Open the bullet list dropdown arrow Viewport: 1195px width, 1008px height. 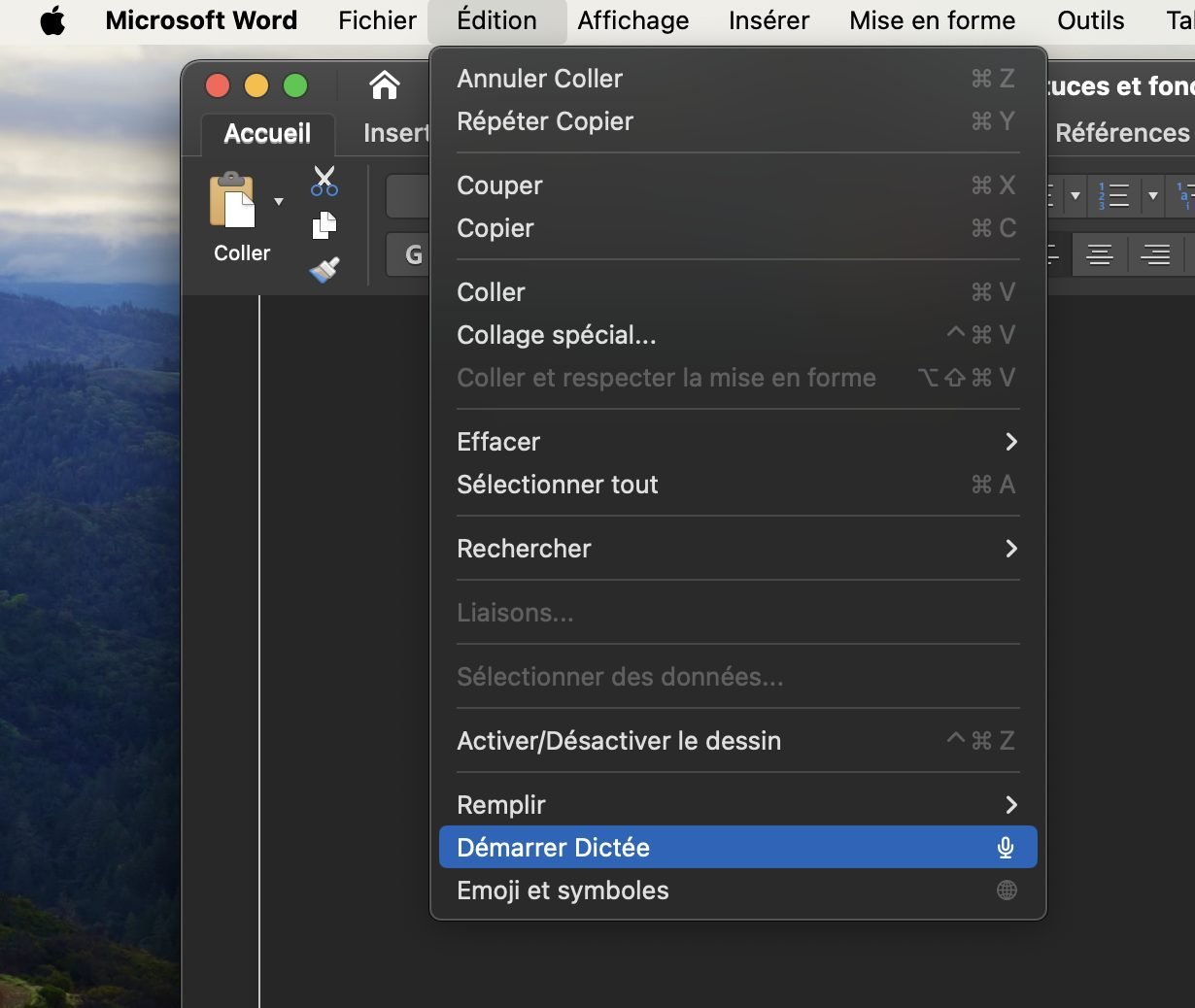click(1075, 195)
